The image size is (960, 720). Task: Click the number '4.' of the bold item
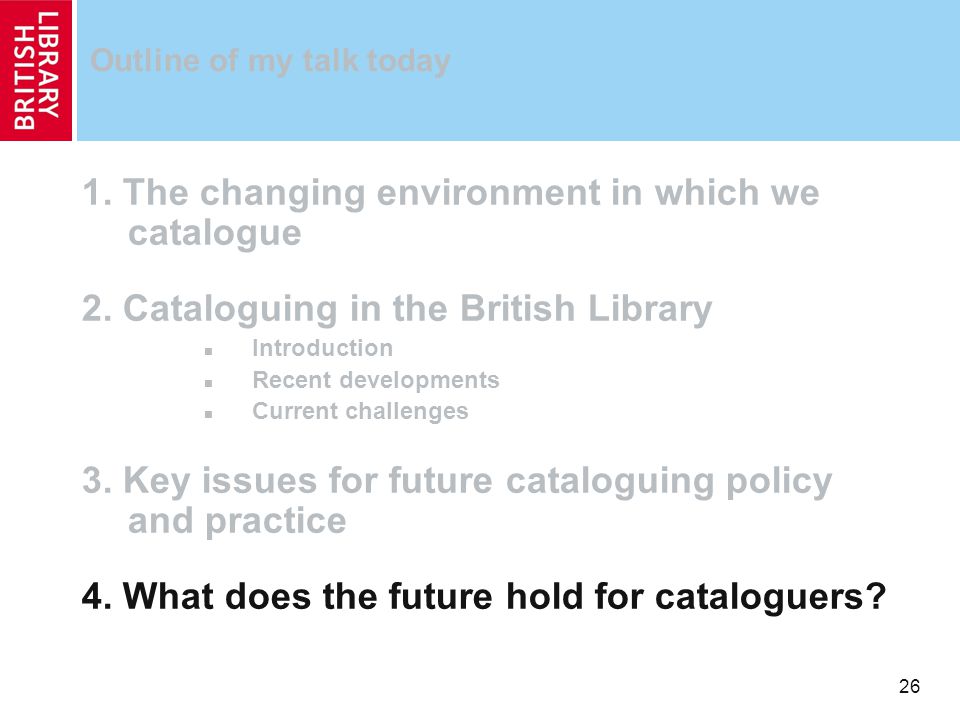97,596
